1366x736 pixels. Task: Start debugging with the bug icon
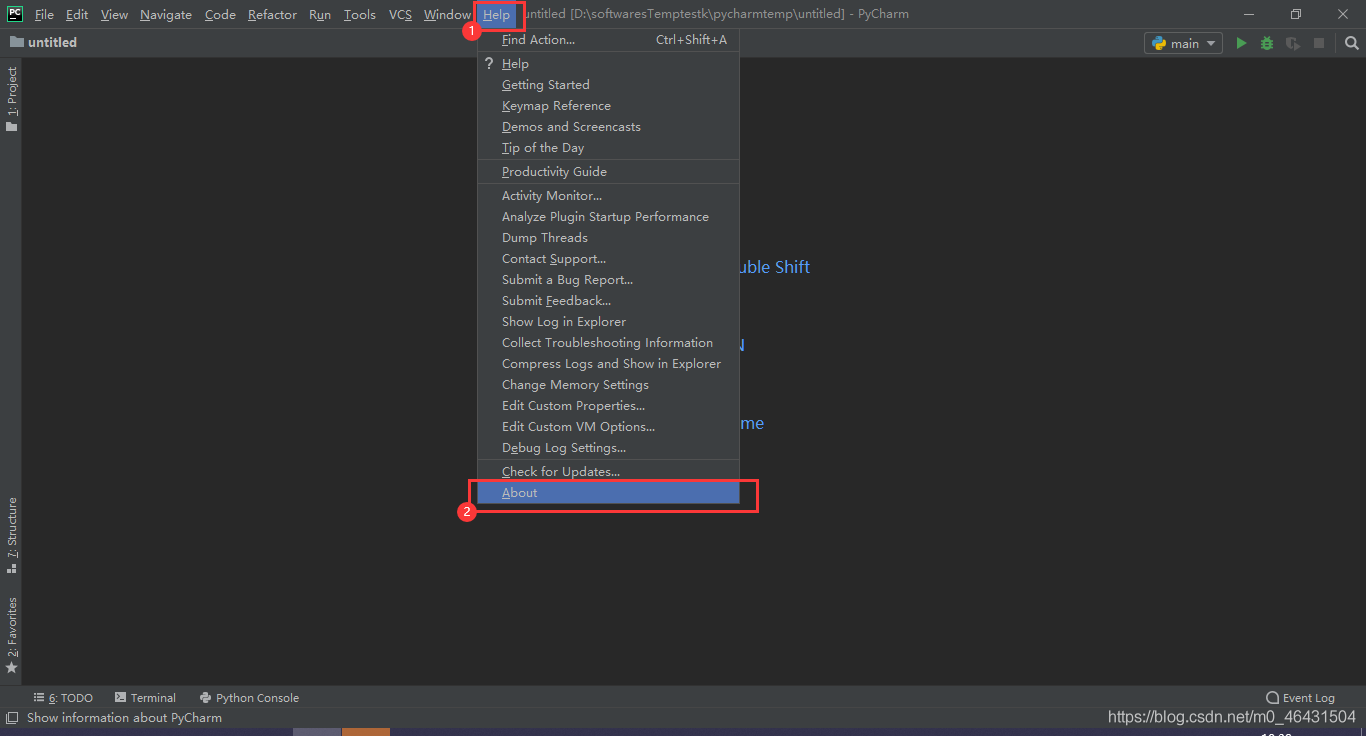(1267, 43)
